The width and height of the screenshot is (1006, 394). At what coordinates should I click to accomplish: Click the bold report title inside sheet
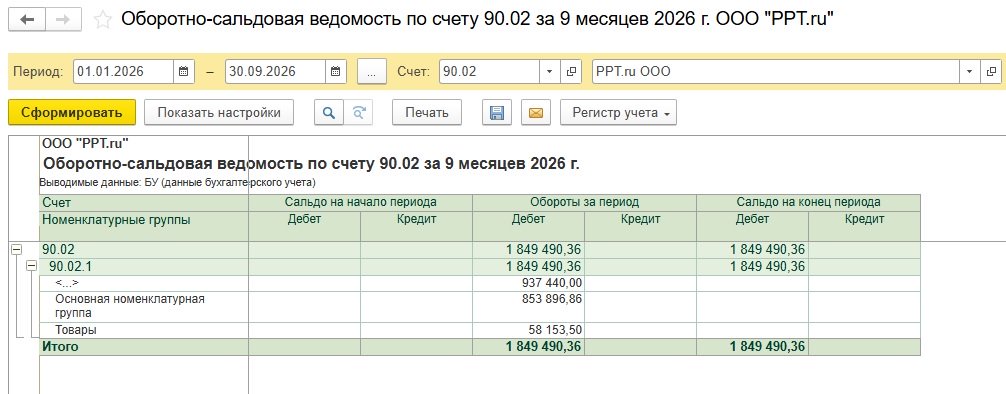[311, 164]
